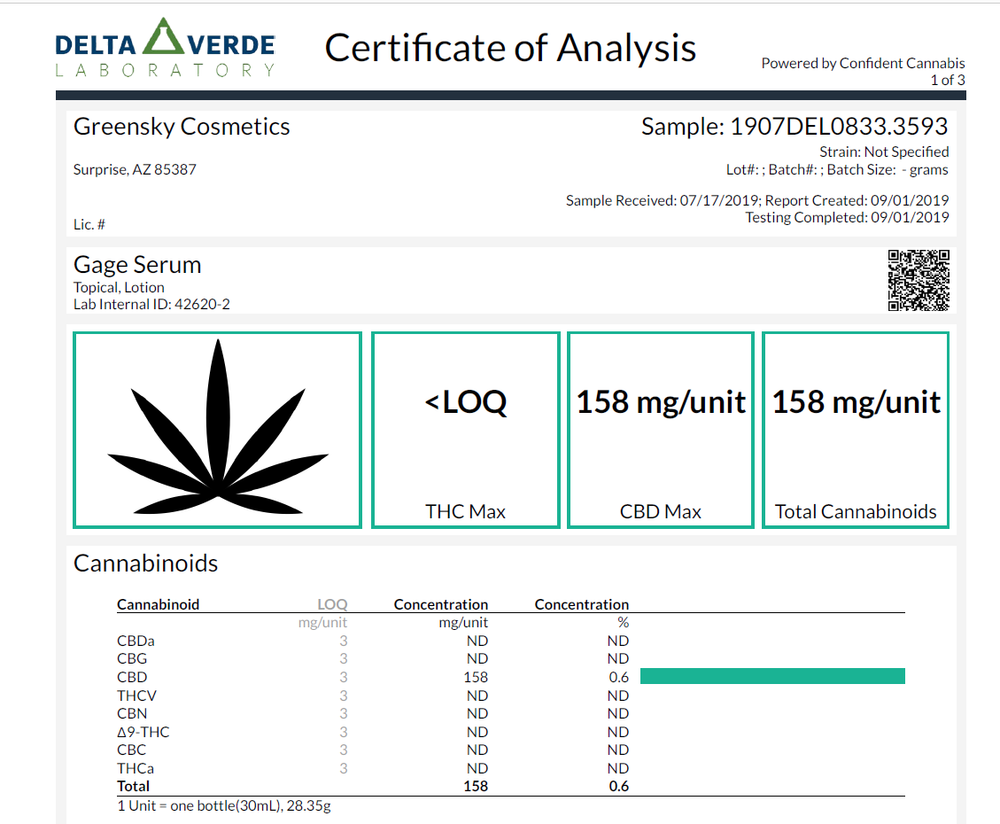
Task: Select the Certificate of Analysis title
Action: click(510, 48)
